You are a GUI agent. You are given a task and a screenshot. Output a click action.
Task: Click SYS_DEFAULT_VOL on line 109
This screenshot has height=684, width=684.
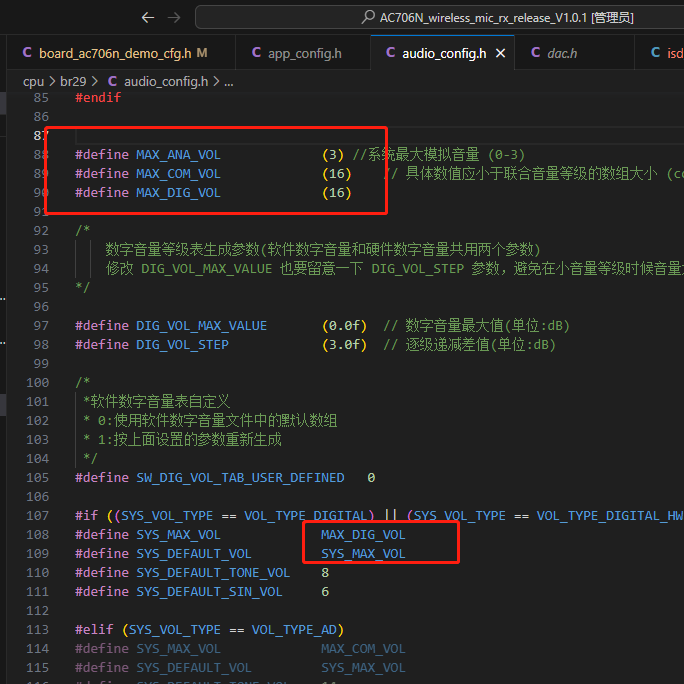(194, 554)
